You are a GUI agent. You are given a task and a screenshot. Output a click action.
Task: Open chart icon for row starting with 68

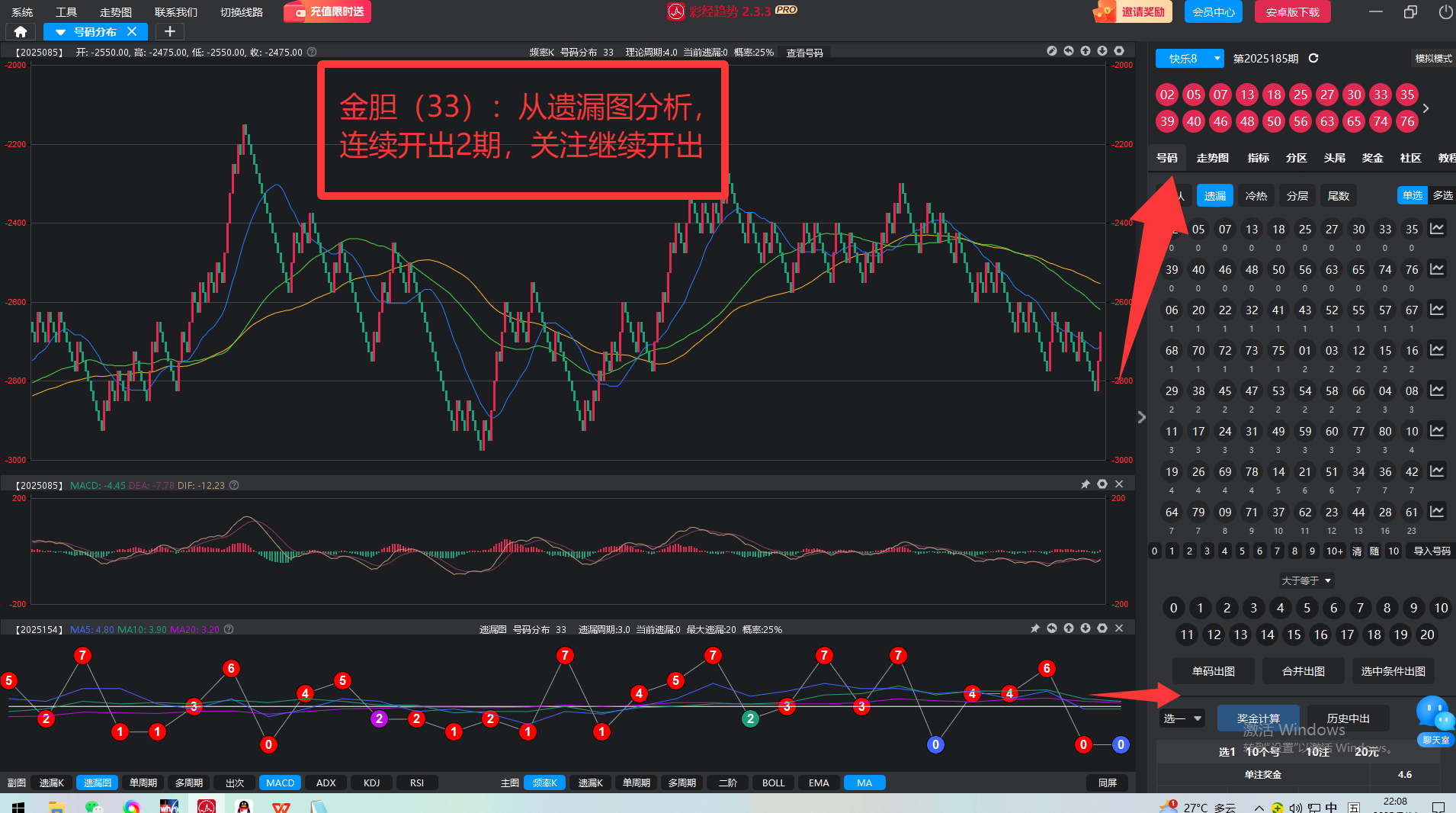pos(1437,350)
